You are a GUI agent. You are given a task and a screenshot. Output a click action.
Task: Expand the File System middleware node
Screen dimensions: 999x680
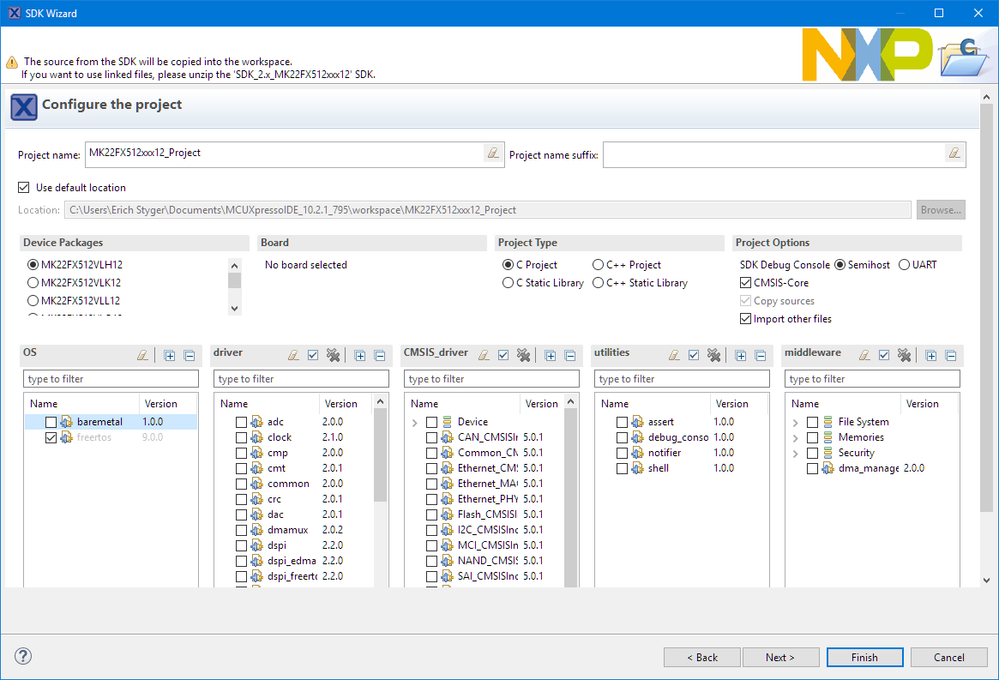[795, 423]
